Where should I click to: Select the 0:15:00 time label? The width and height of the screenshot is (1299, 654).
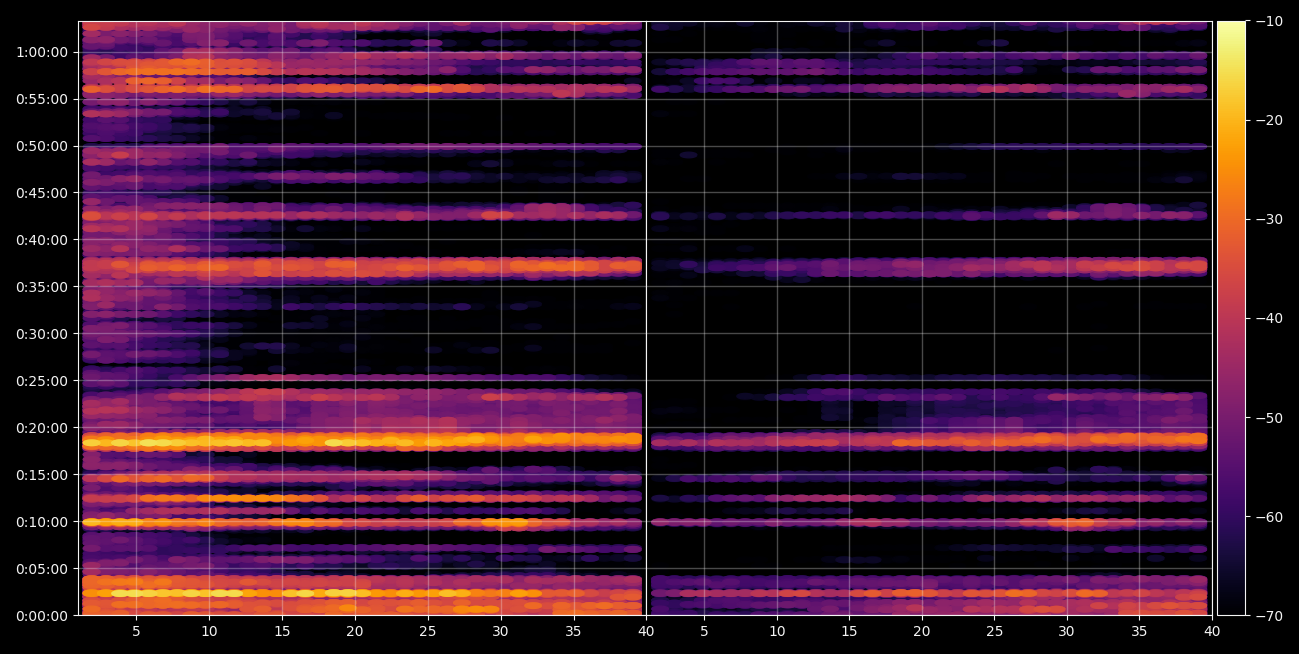click(41, 474)
